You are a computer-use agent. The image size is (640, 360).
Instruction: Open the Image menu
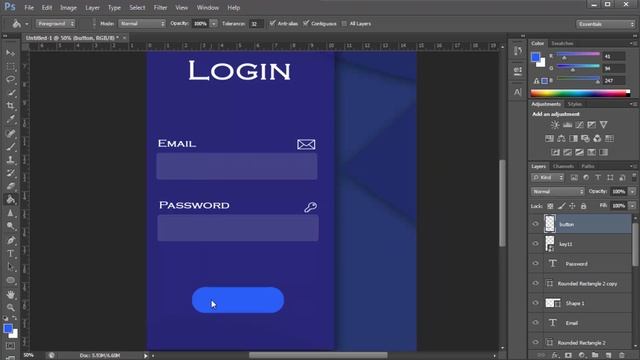68,8
